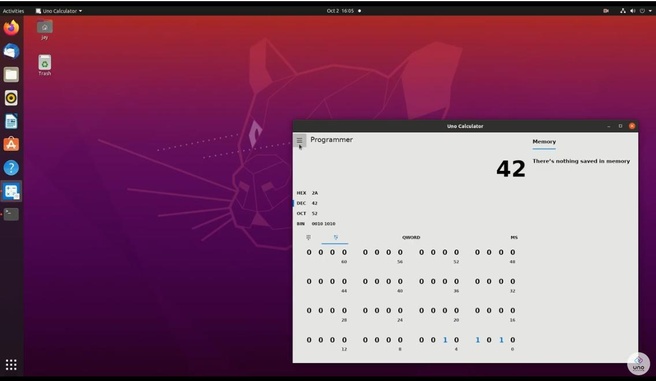Open the jay home folder on desktop
656x381 pixels.
coord(44,30)
